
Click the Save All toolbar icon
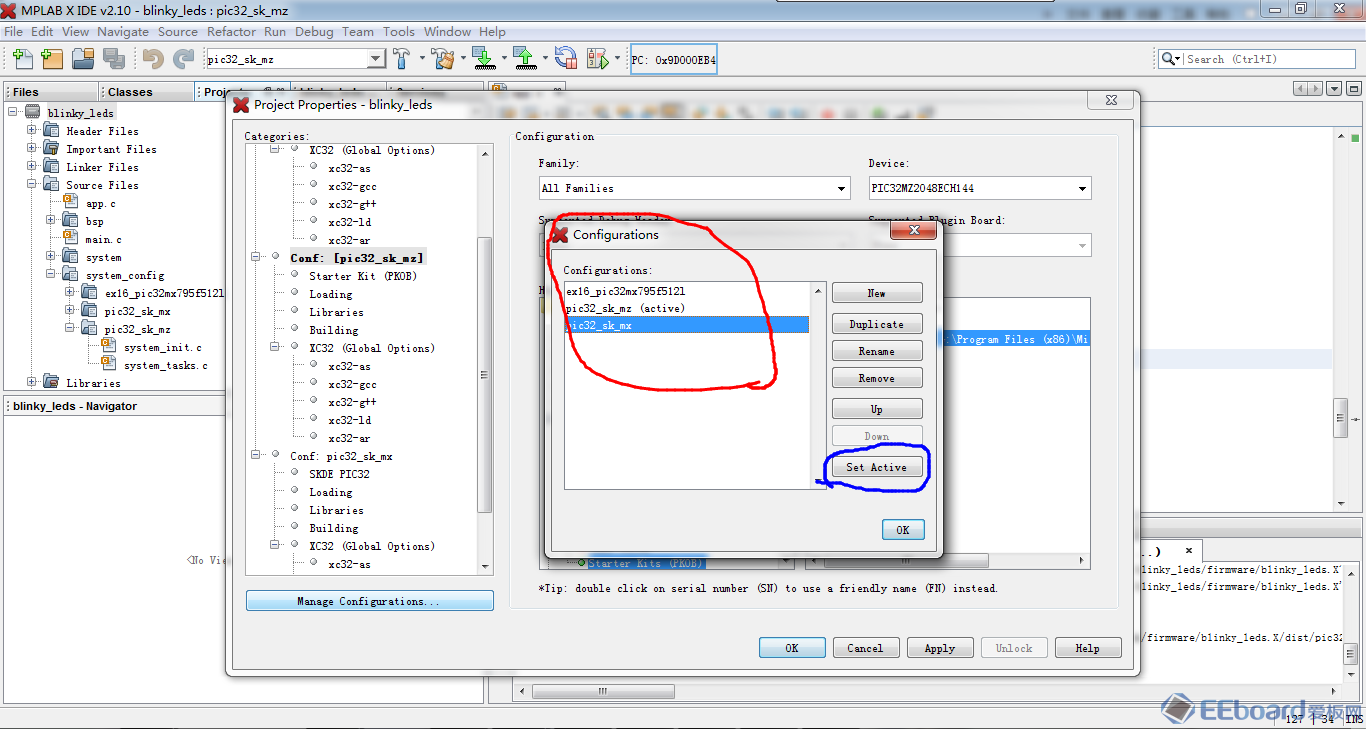[x=113, y=59]
